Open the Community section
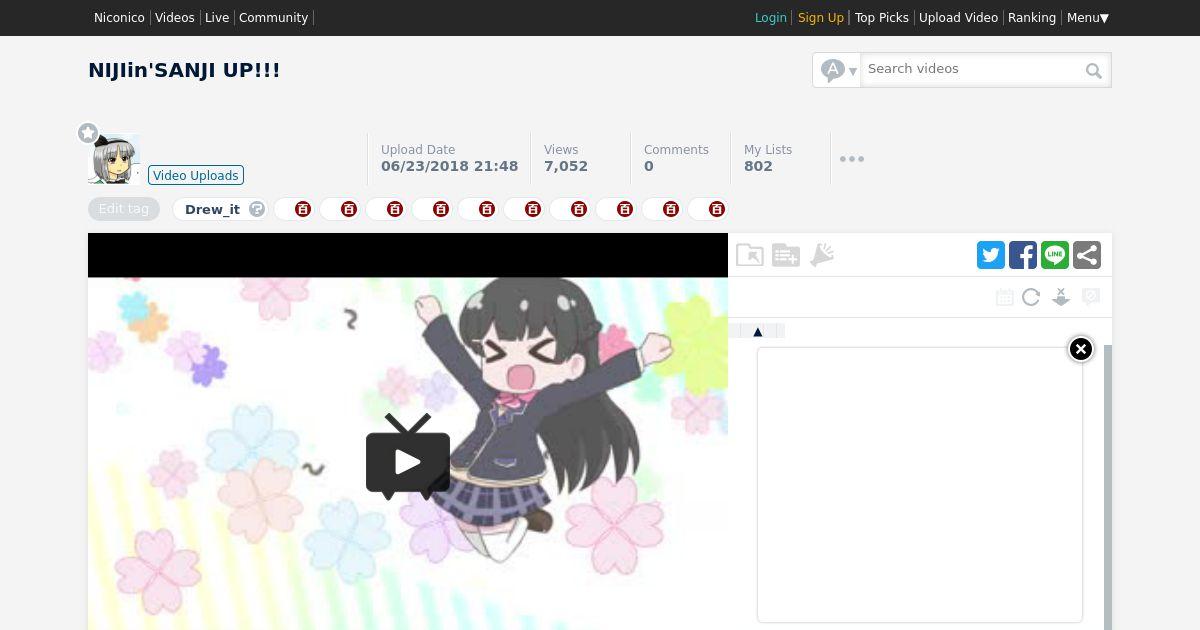 tap(273, 18)
